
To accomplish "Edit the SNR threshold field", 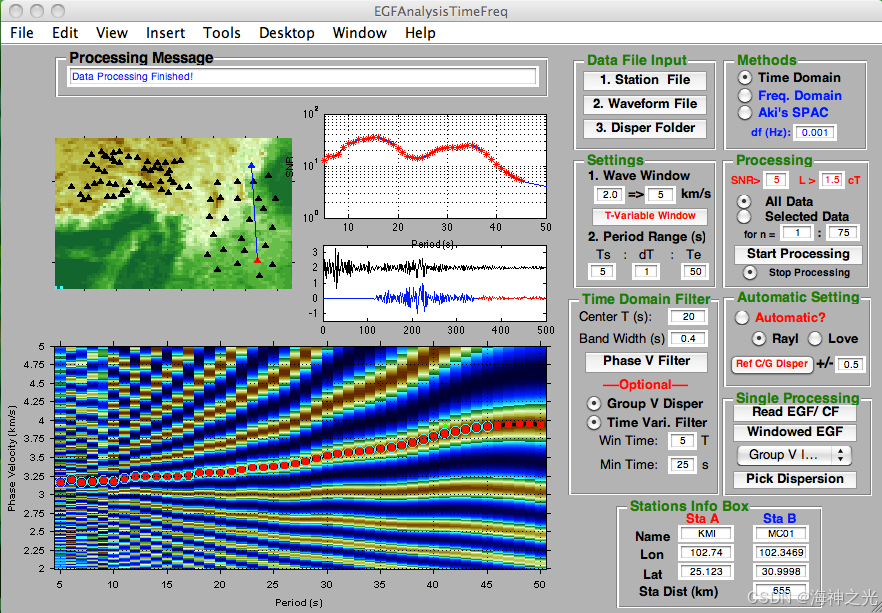I will coord(776,180).
